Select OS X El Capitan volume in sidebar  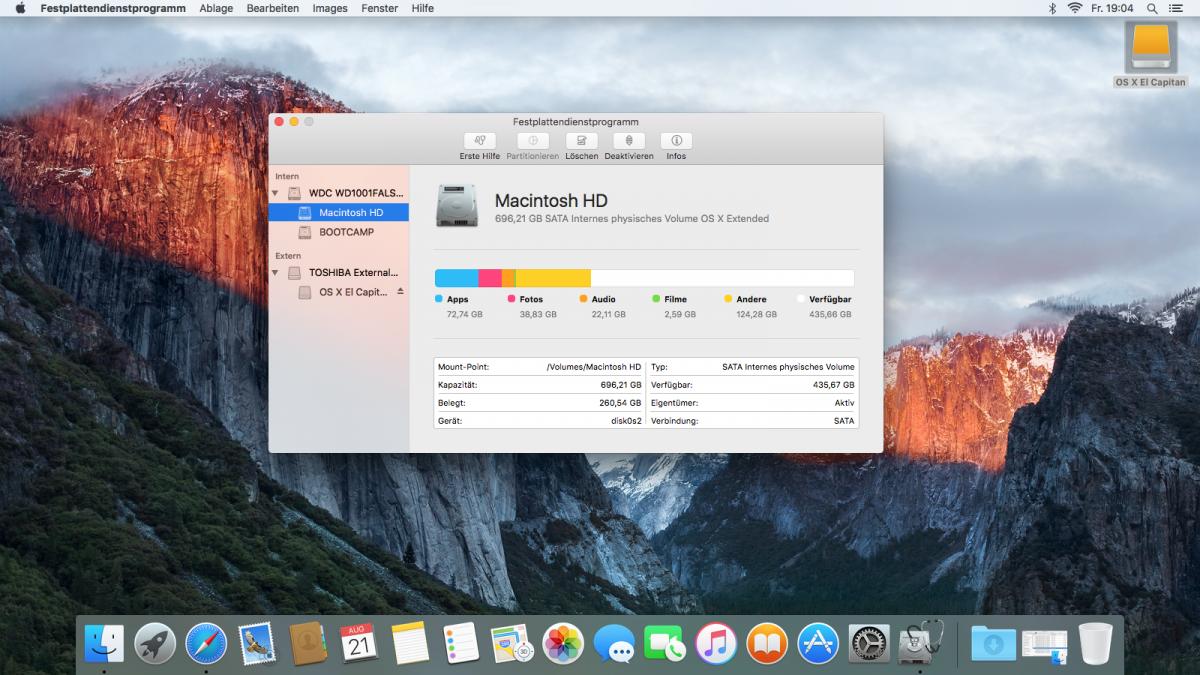[339, 292]
